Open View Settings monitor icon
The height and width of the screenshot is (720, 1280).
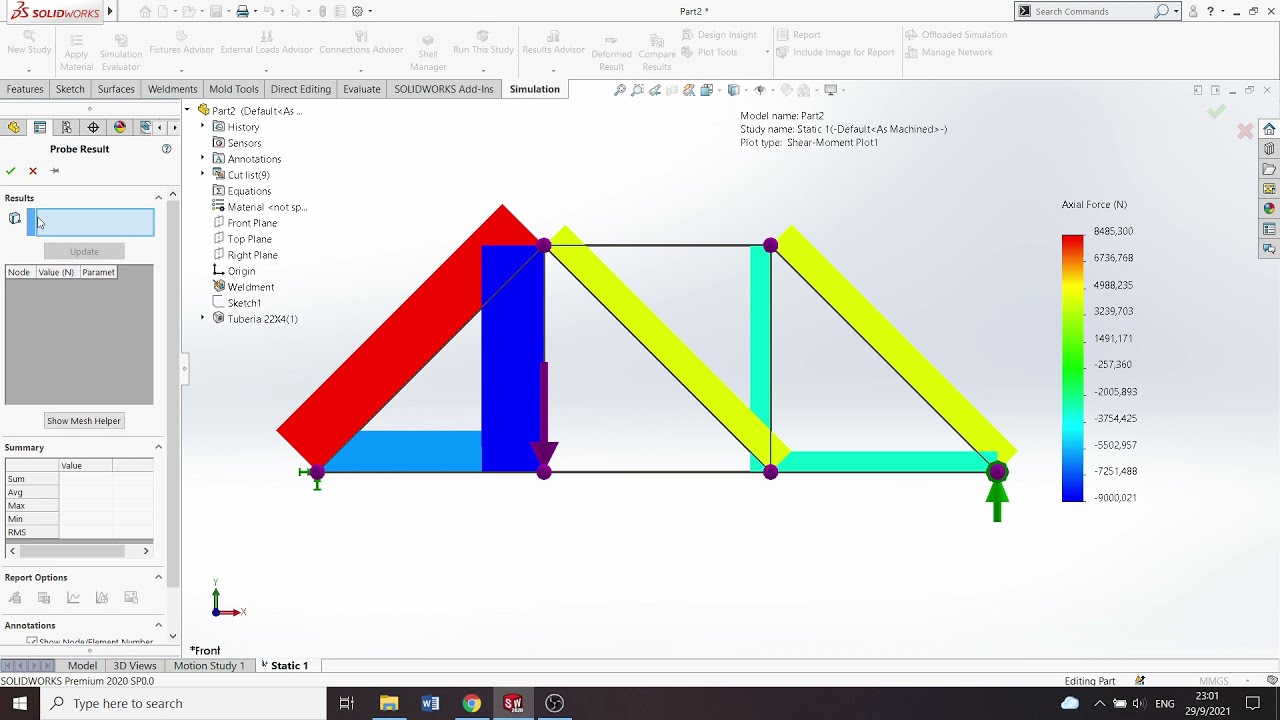point(831,90)
